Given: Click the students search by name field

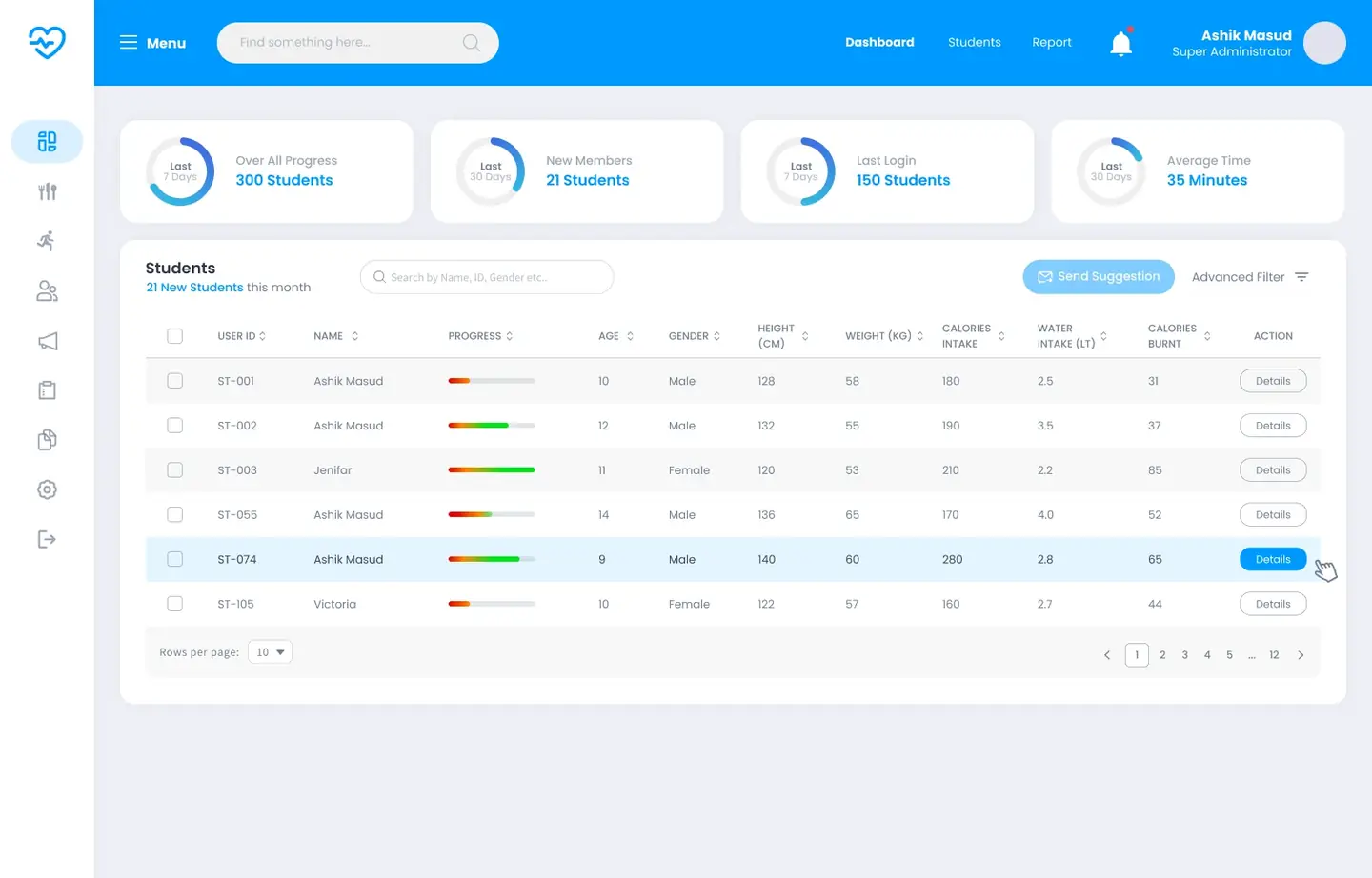Looking at the screenshot, I should point(487,277).
